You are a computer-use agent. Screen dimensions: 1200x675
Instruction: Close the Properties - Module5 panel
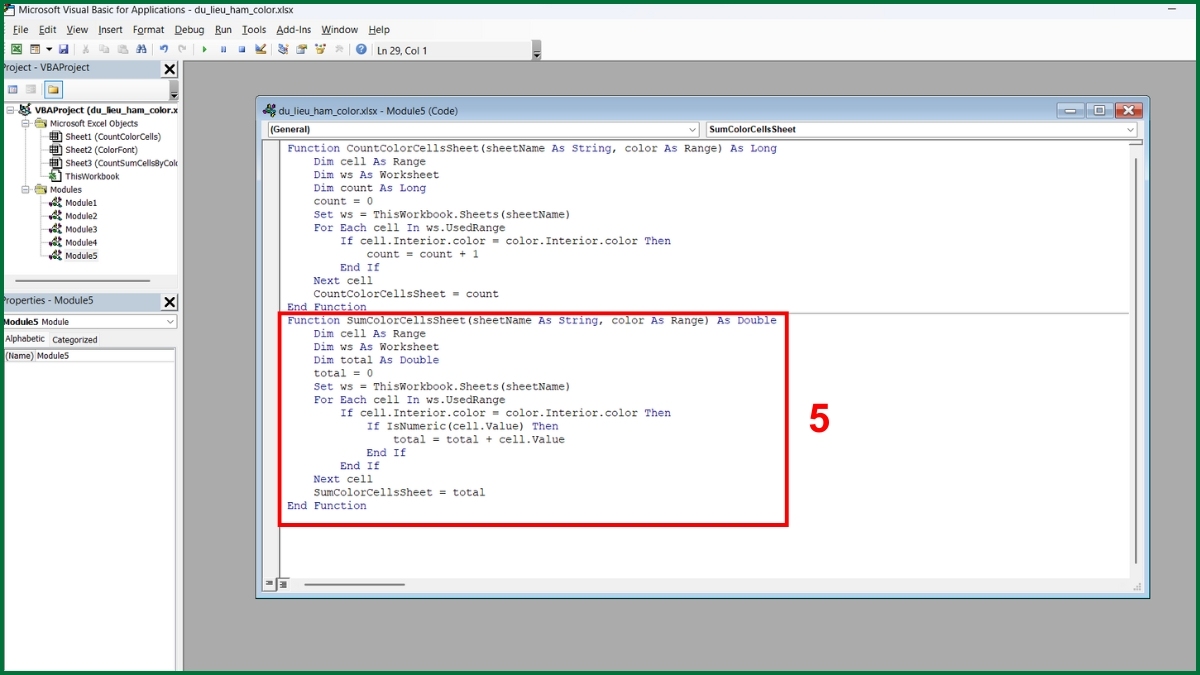[169, 301]
